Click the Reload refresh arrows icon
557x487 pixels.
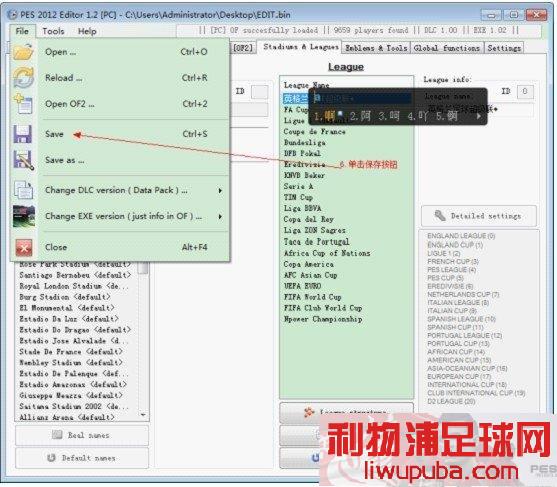pyautogui.click(x=23, y=77)
